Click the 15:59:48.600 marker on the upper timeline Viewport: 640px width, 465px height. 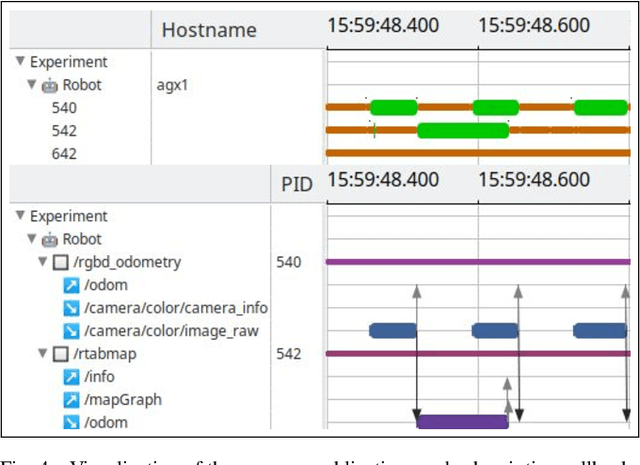point(533,25)
